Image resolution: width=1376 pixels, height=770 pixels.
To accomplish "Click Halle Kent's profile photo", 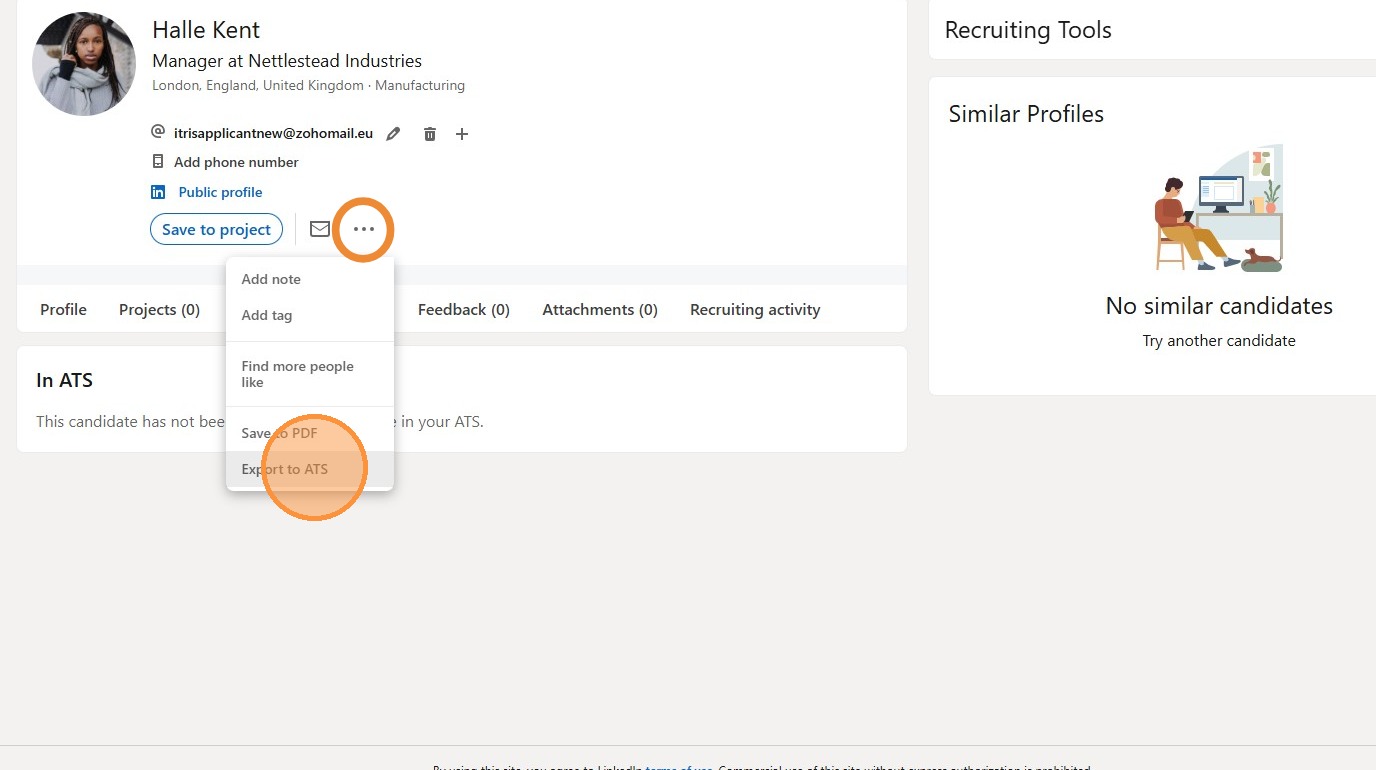I will [x=84, y=64].
